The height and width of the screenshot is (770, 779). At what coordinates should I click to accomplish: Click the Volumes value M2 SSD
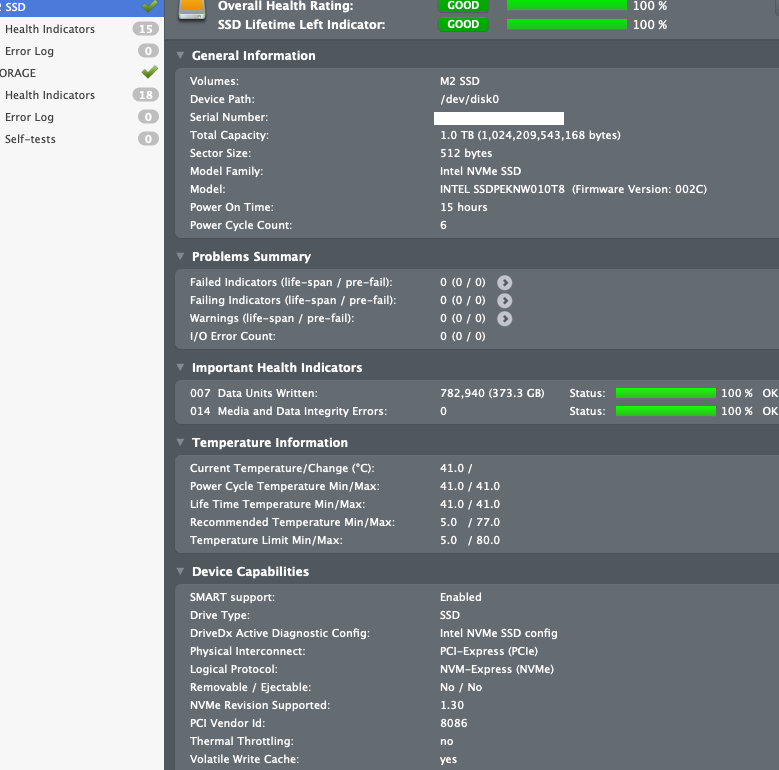460,81
